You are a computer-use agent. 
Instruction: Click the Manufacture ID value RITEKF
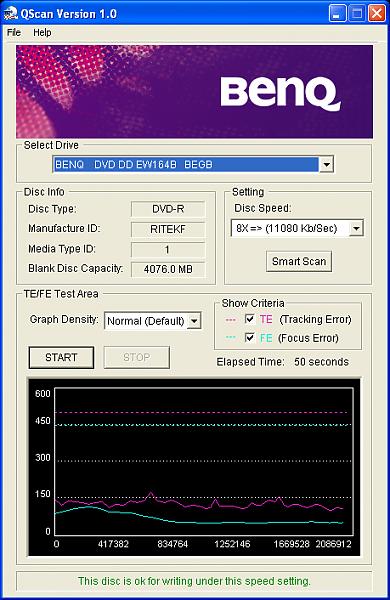[x=168, y=229]
